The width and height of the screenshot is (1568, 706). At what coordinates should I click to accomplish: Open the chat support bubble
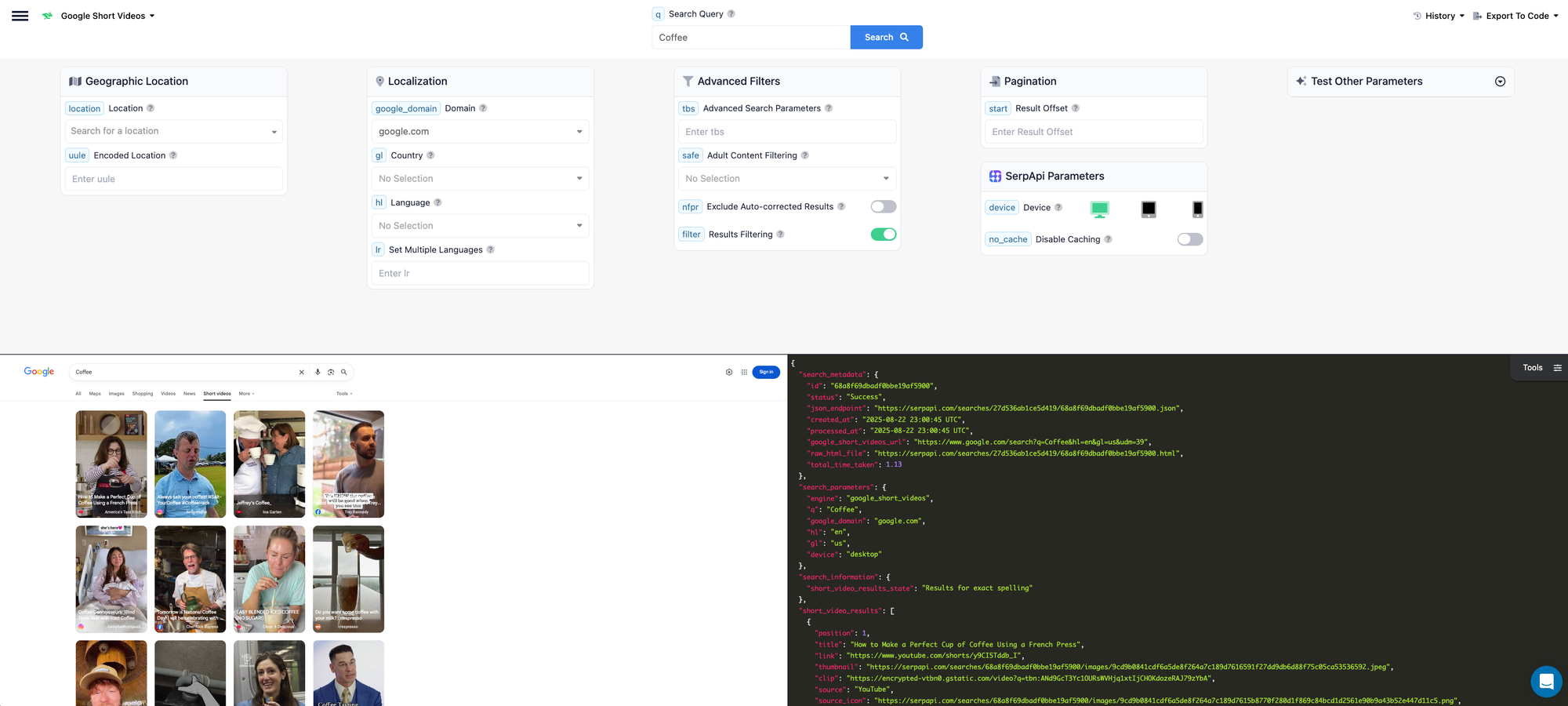point(1546,682)
